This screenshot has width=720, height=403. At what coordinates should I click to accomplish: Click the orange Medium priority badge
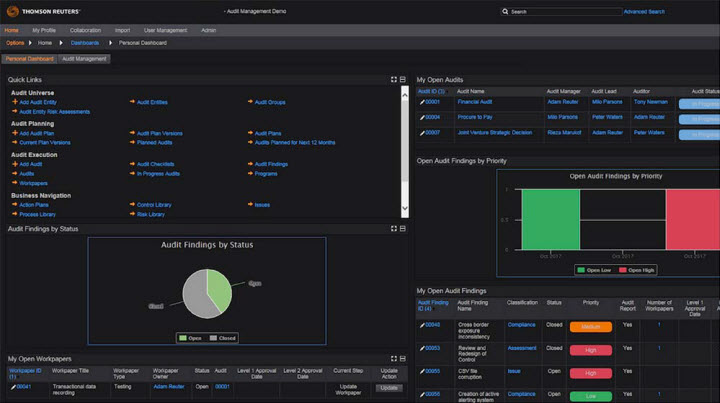(x=591, y=327)
